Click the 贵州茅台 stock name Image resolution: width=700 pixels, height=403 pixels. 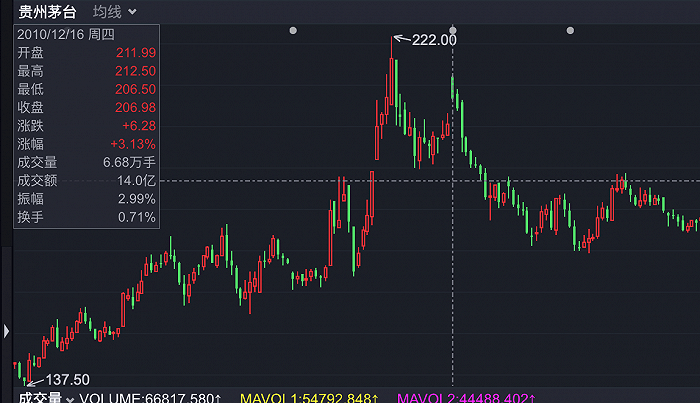coord(47,12)
